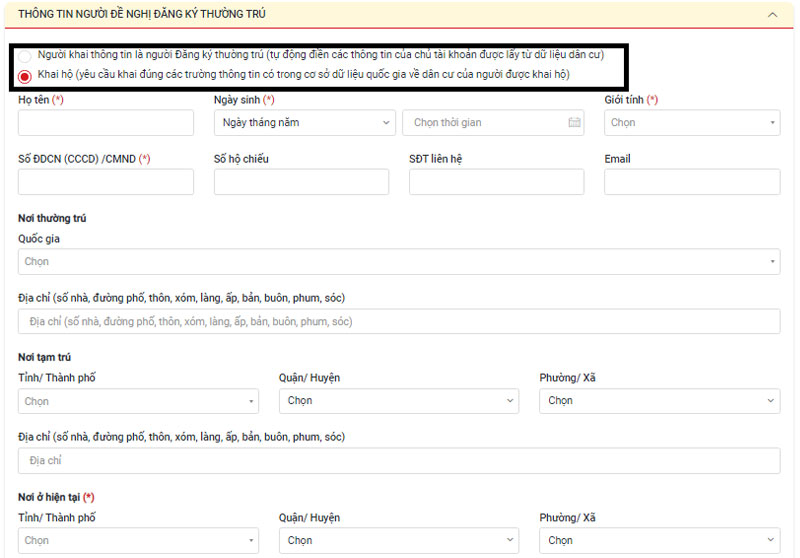Select the 'Khai hộ' radio option
This screenshot has width=800, height=558.
coord(24,76)
